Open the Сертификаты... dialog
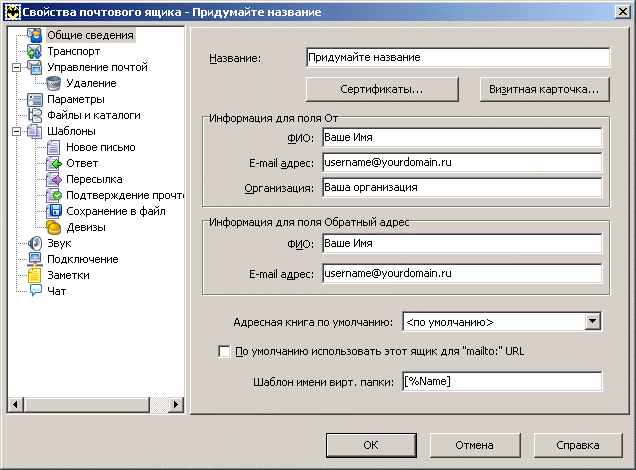The image size is (636, 470). [x=382, y=89]
